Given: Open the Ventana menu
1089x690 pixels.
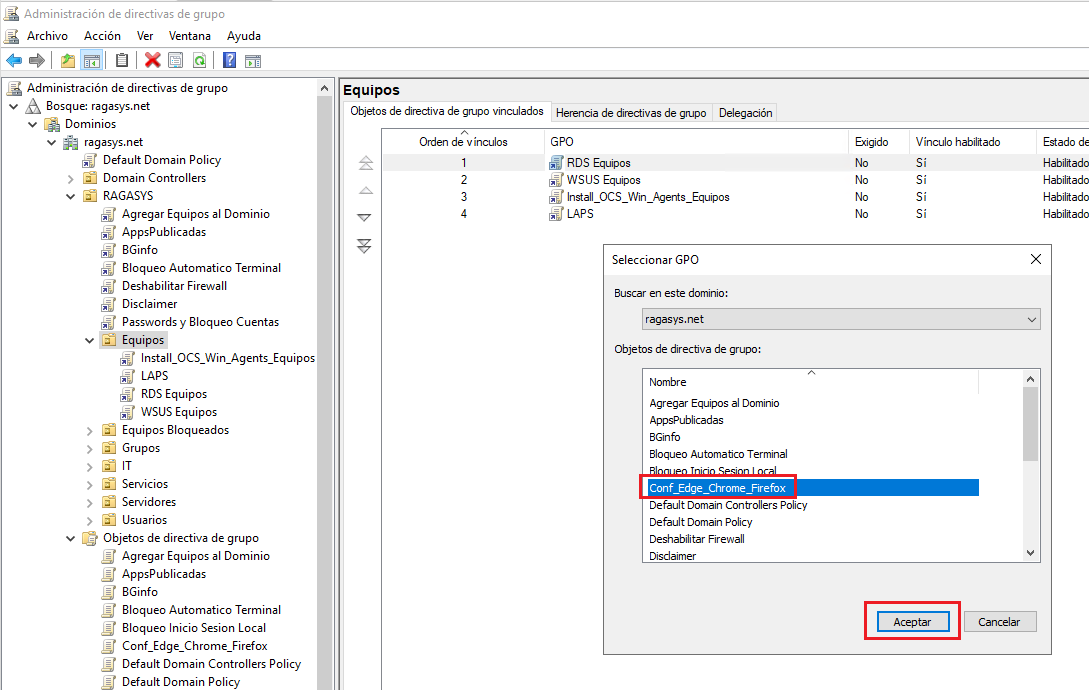Looking at the screenshot, I should (x=189, y=35).
